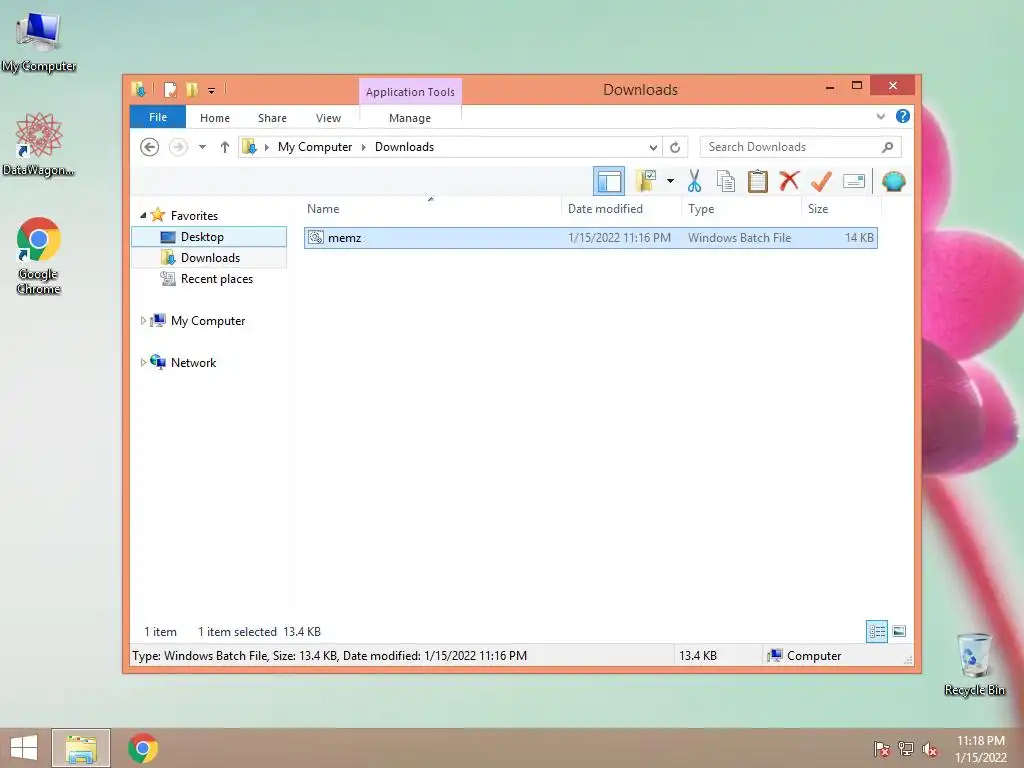
Task: Open Explorer Help question mark
Action: [903, 116]
